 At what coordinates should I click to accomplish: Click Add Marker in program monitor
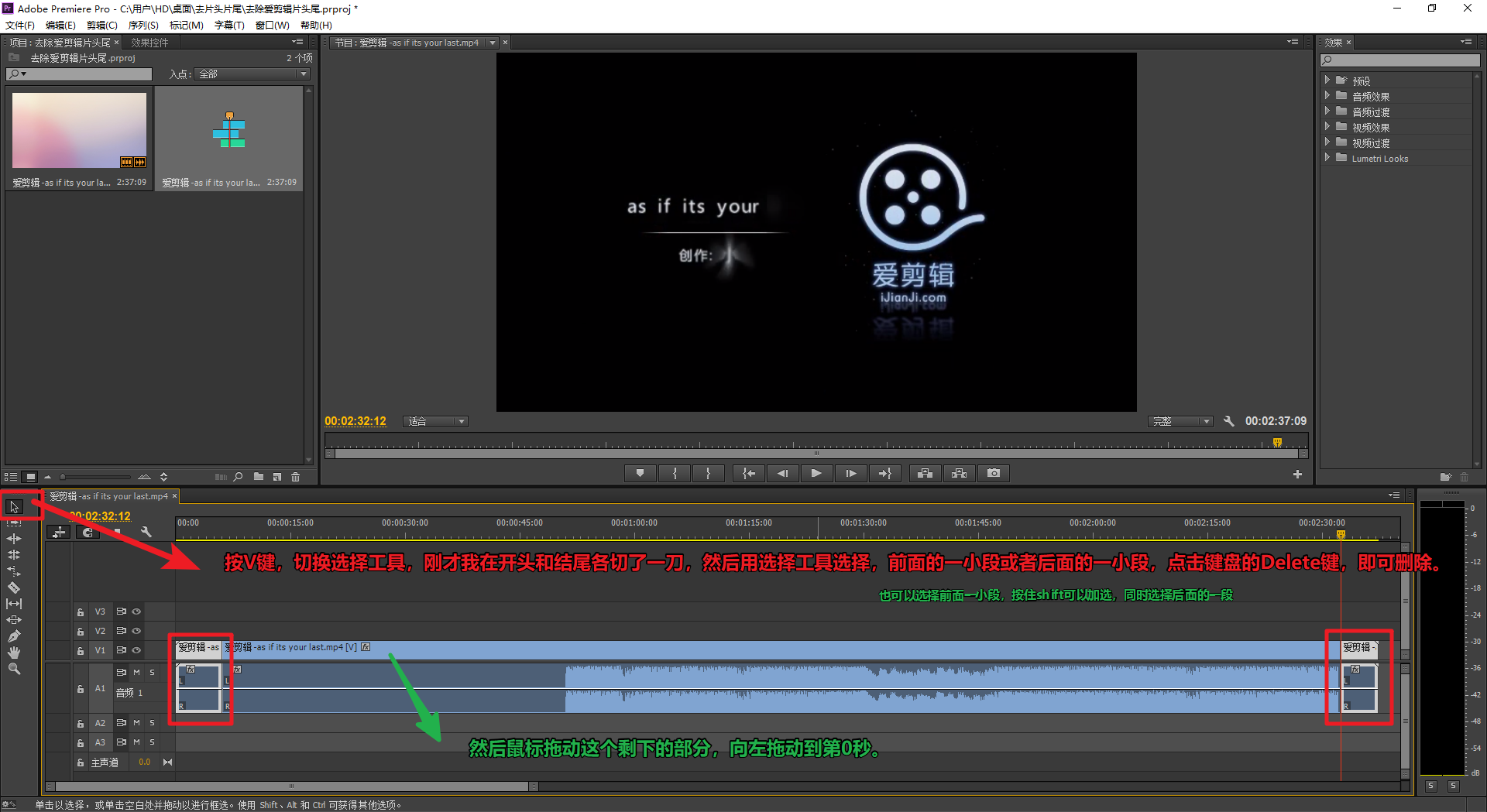pyautogui.click(x=640, y=473)
